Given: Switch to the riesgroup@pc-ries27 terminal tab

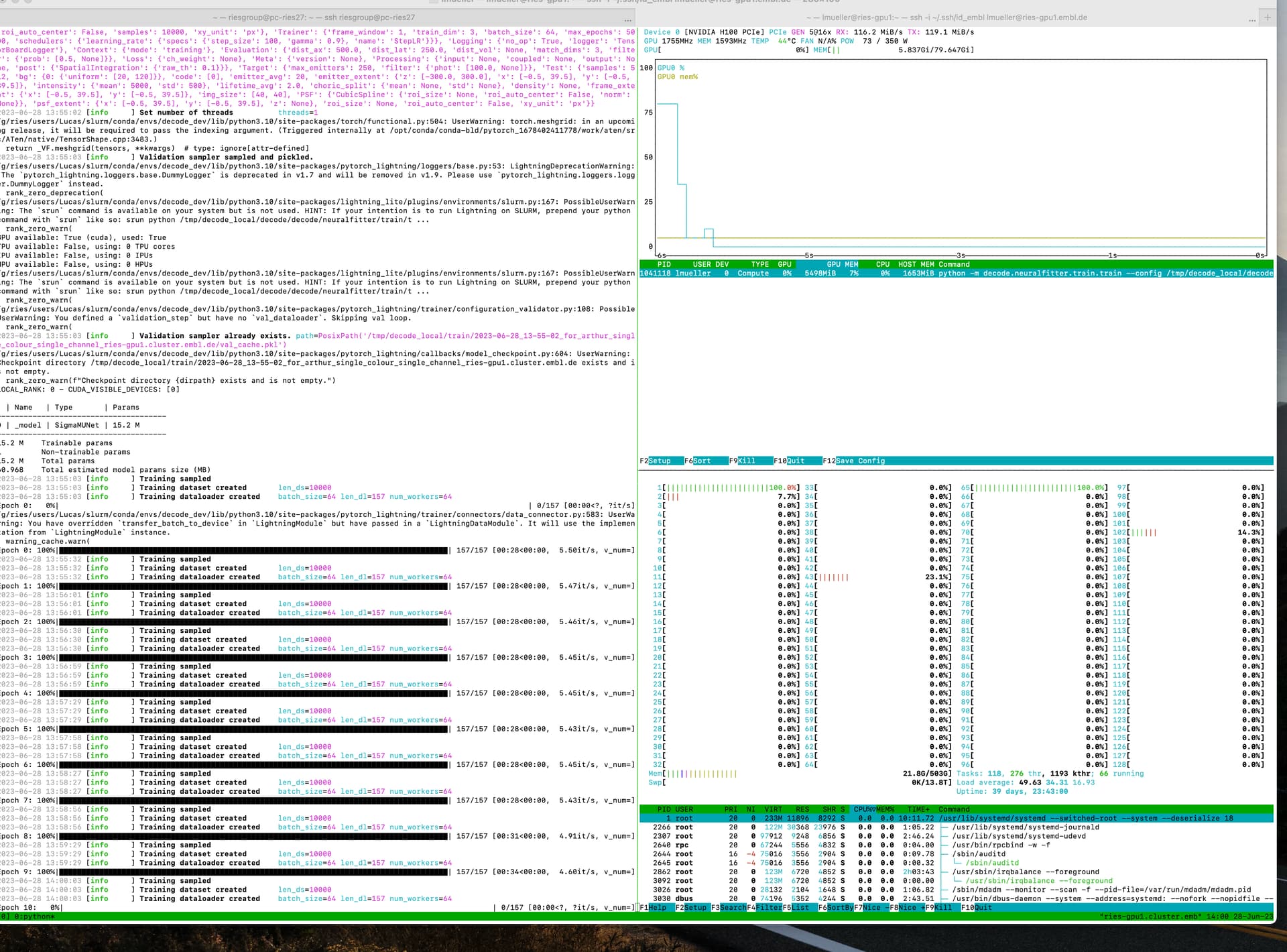Looking at the screenshot, I should coord(314,17).
